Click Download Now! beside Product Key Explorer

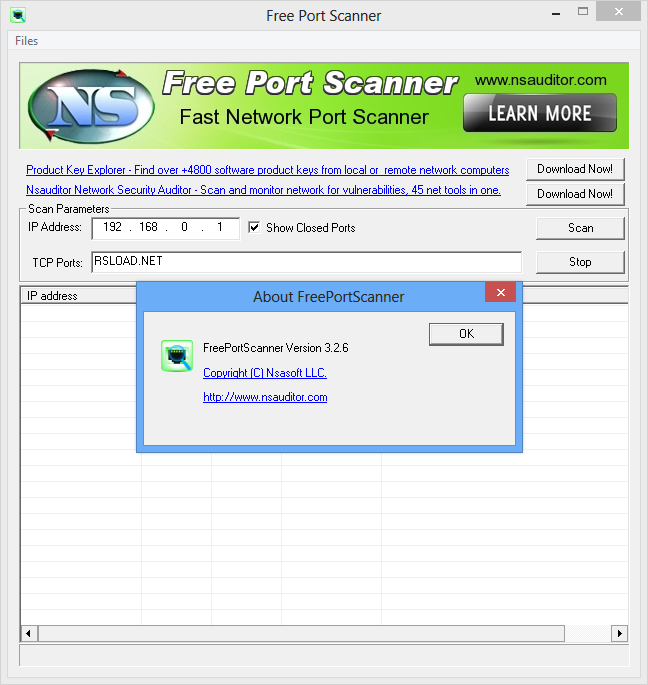tap(575, 169)
